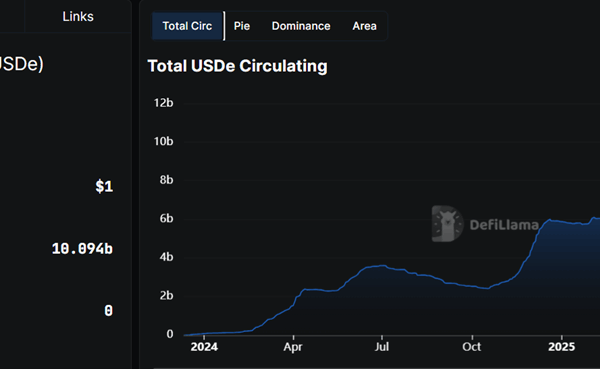The height and width of the screenshot is (369, 600).
Task: Show the Area chart view
Action: click(x=364, y=26)
